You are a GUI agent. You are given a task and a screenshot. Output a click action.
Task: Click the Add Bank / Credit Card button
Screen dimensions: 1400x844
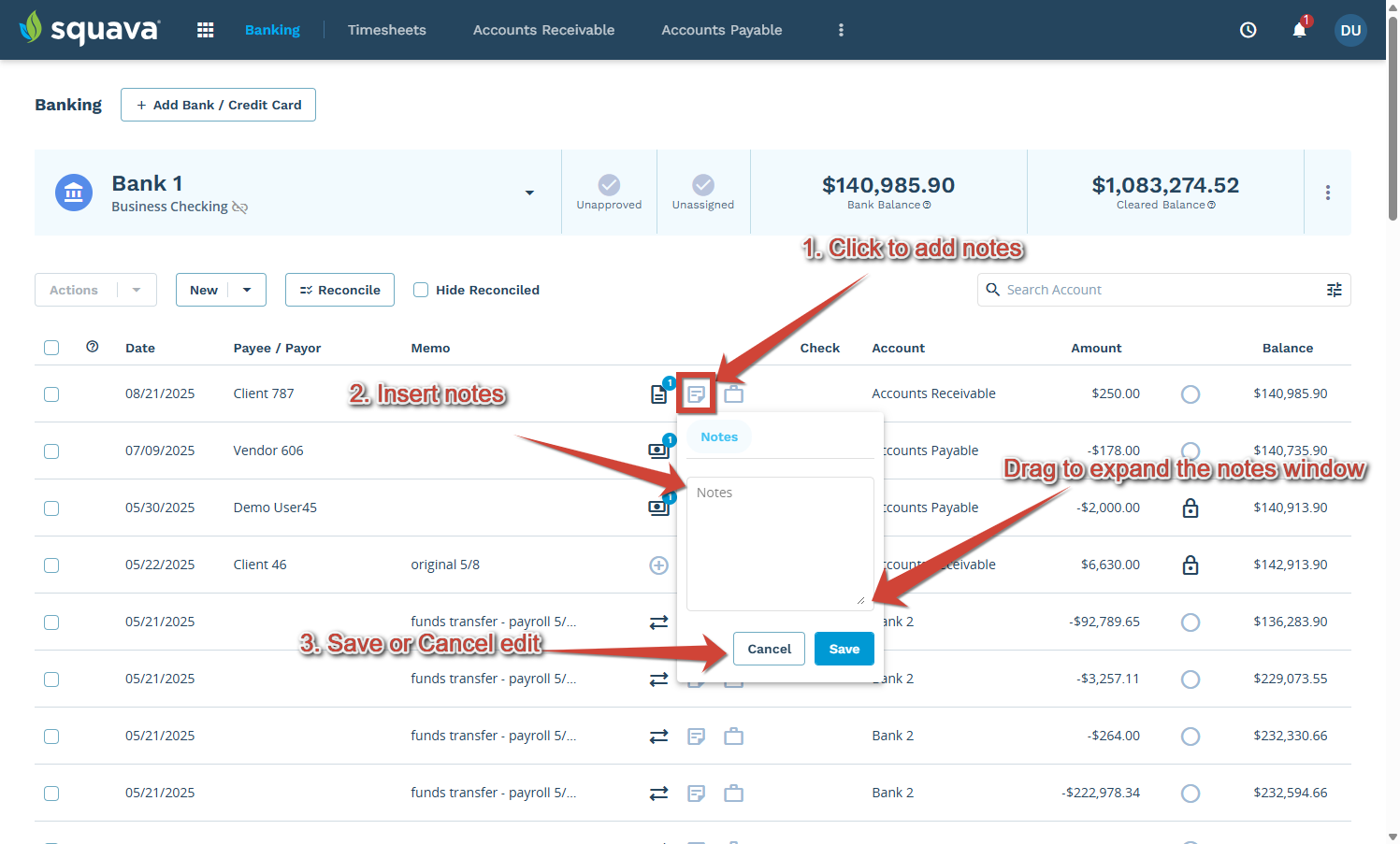218,105
